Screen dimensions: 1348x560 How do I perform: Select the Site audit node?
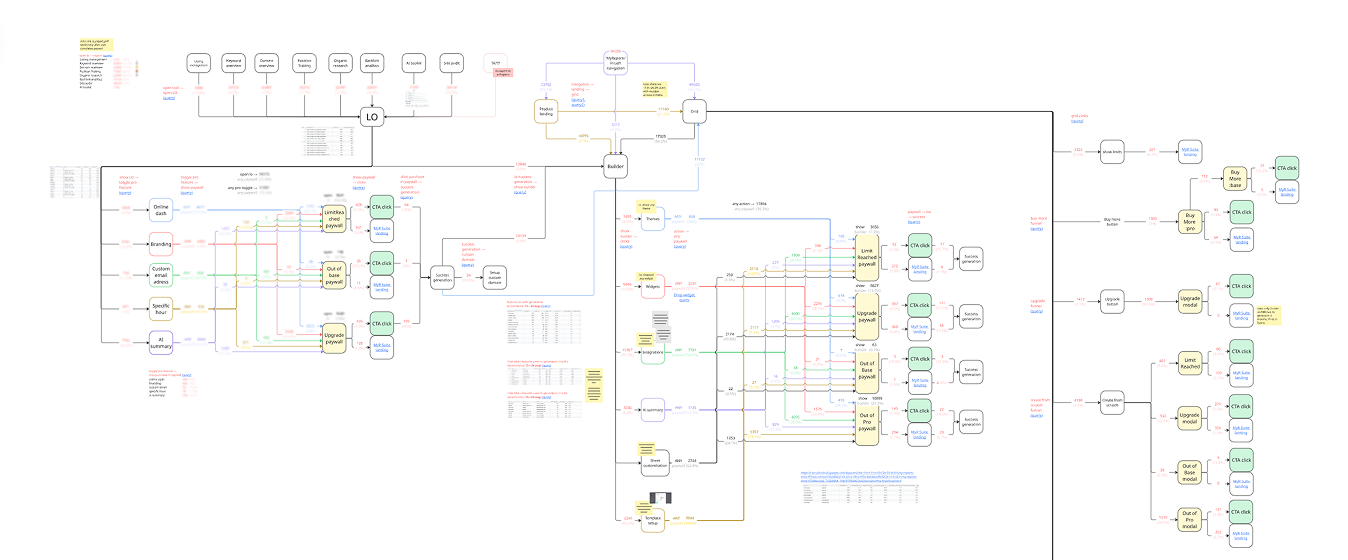[450, 63]
